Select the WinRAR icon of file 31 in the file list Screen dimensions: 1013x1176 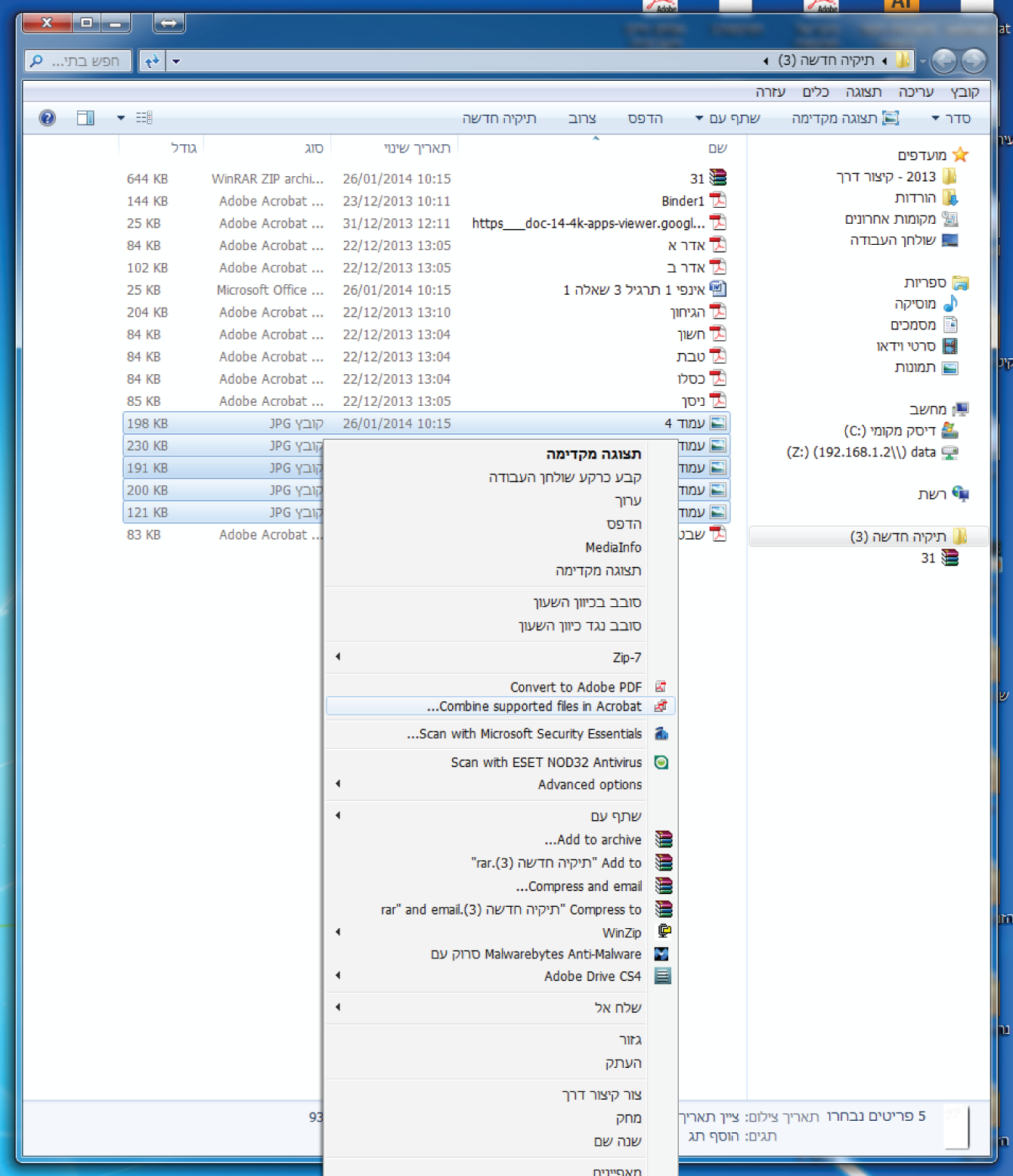pos(717,178)
